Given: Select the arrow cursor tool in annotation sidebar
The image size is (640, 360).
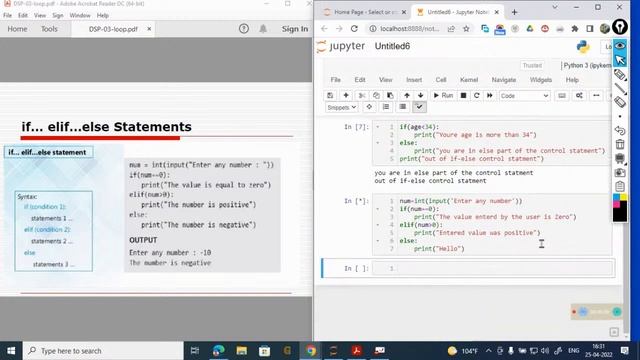Looking at the screenshot, I should [620, 60].
